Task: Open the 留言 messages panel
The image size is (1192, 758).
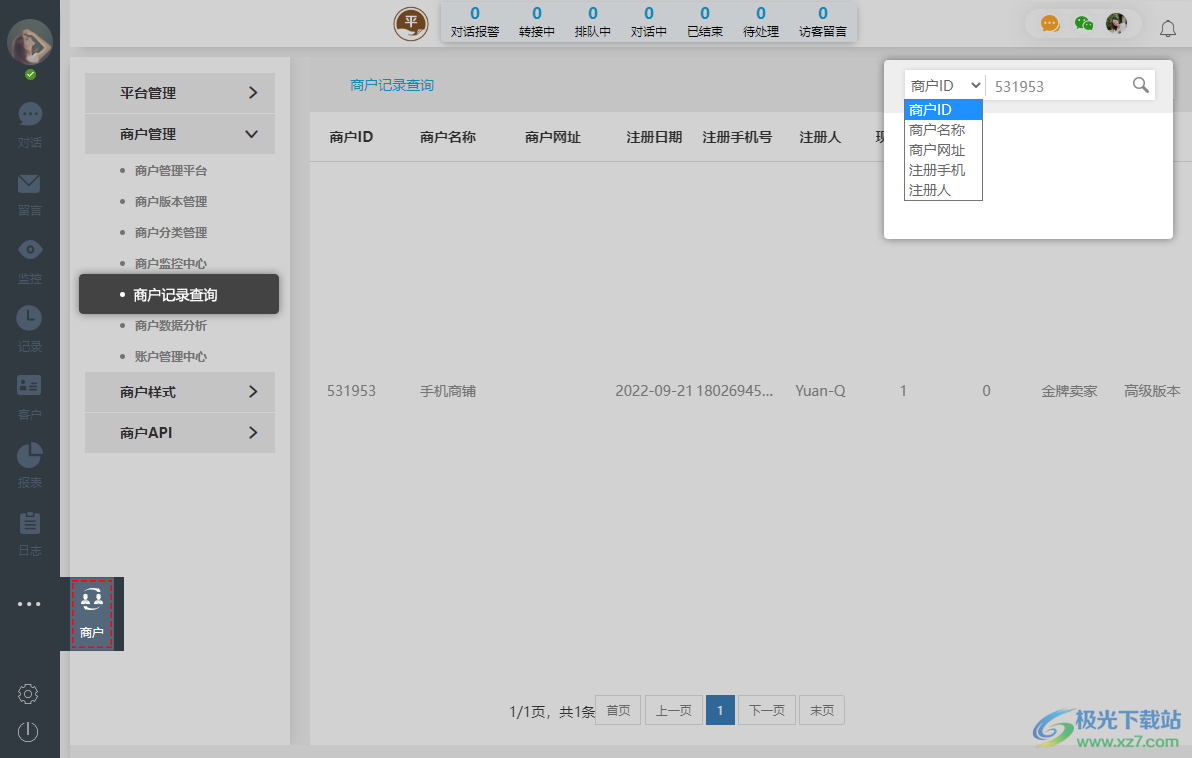Action: 29,184
